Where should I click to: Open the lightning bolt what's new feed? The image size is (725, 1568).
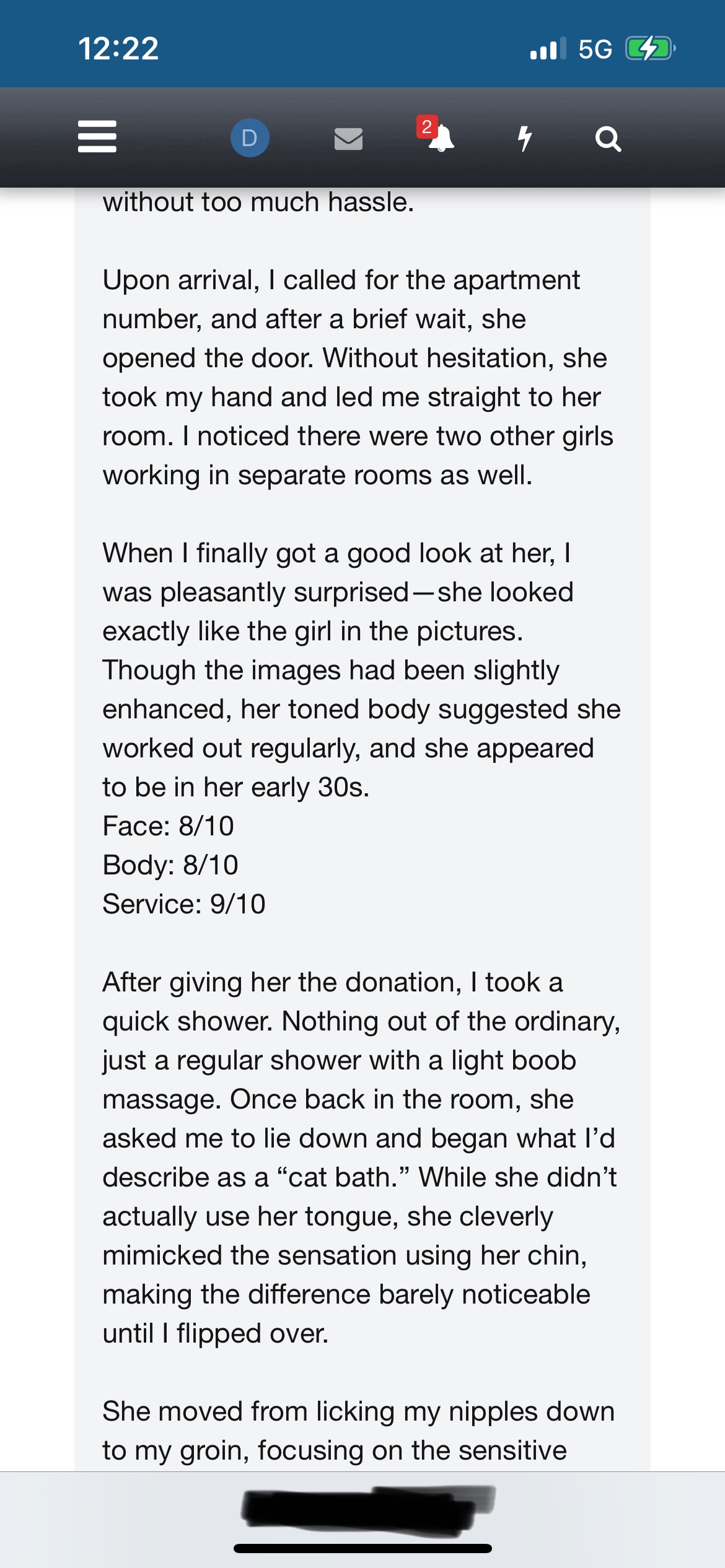coord(525,138)
